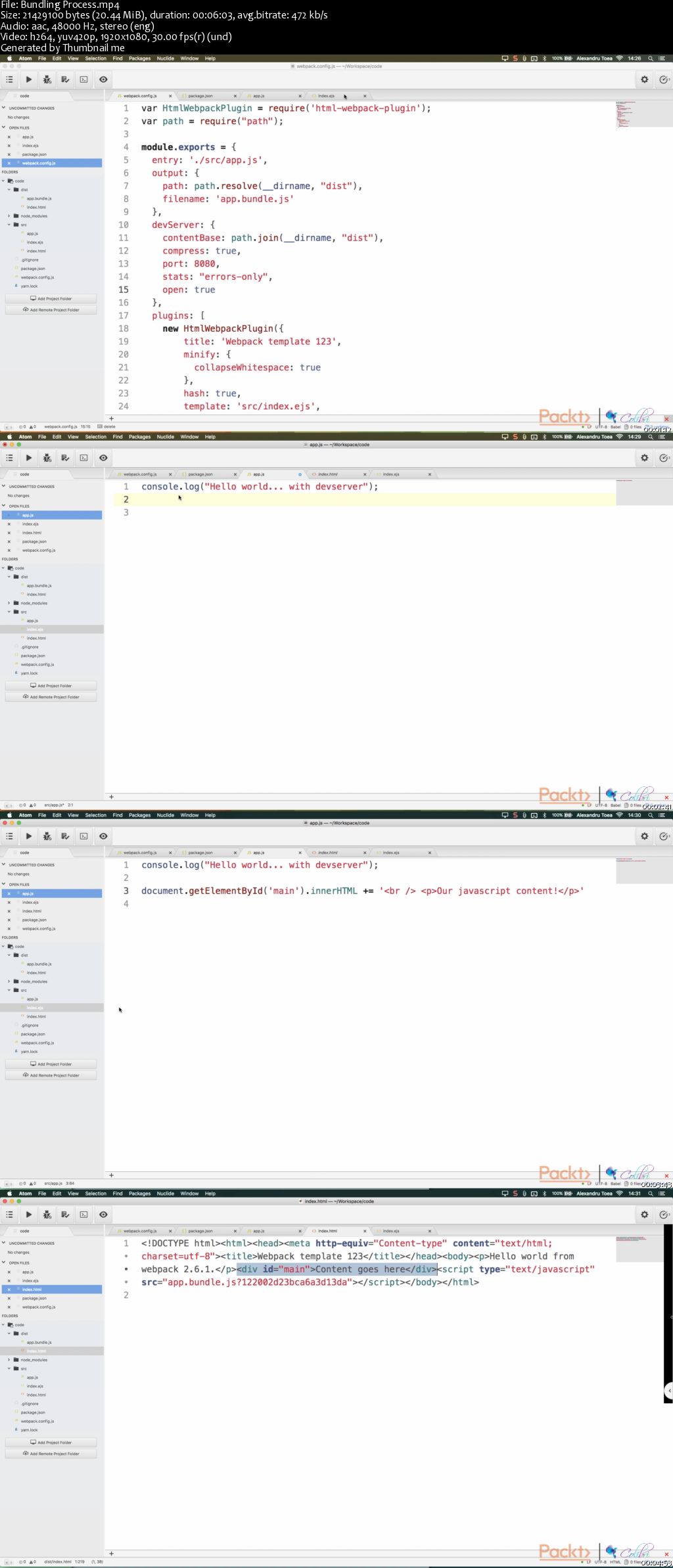The width and height of the screenshot is (673, 1568).
Task: Close the webpack.config.js tab in 14:26 window
Action: pos(170,96)
